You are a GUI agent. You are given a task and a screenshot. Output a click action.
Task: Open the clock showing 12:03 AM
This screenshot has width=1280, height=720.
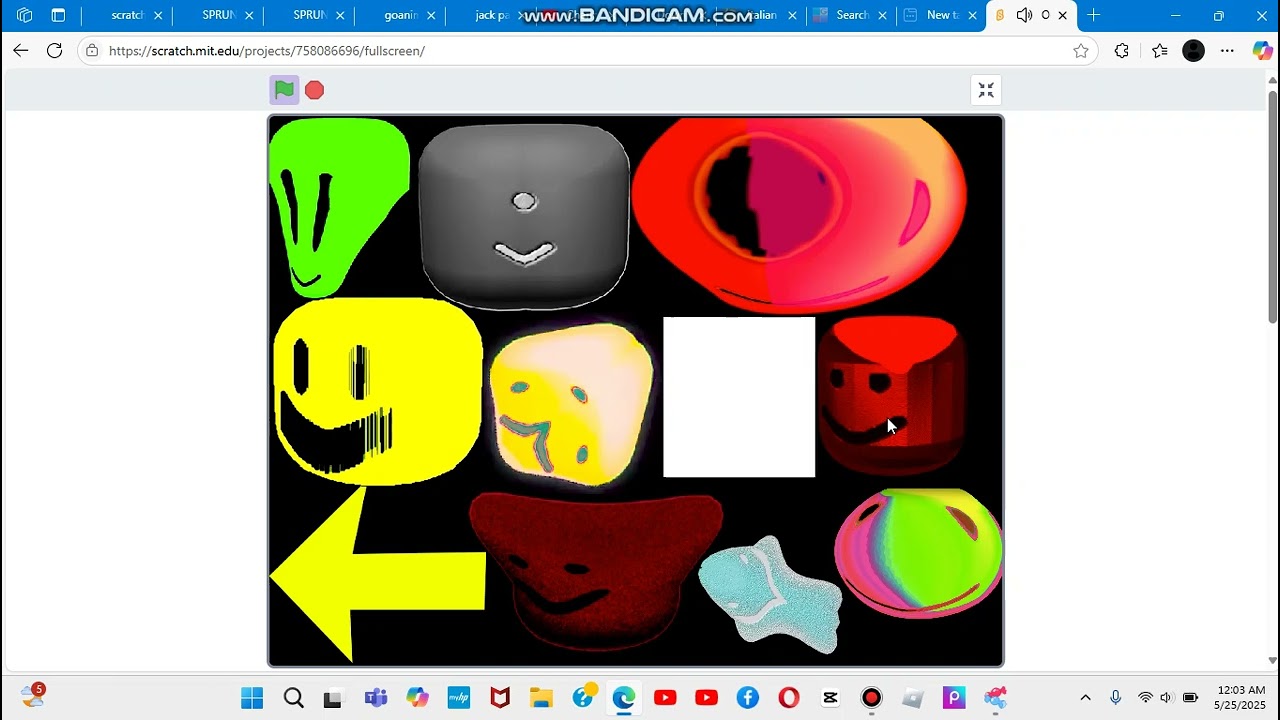(1241, 698)
